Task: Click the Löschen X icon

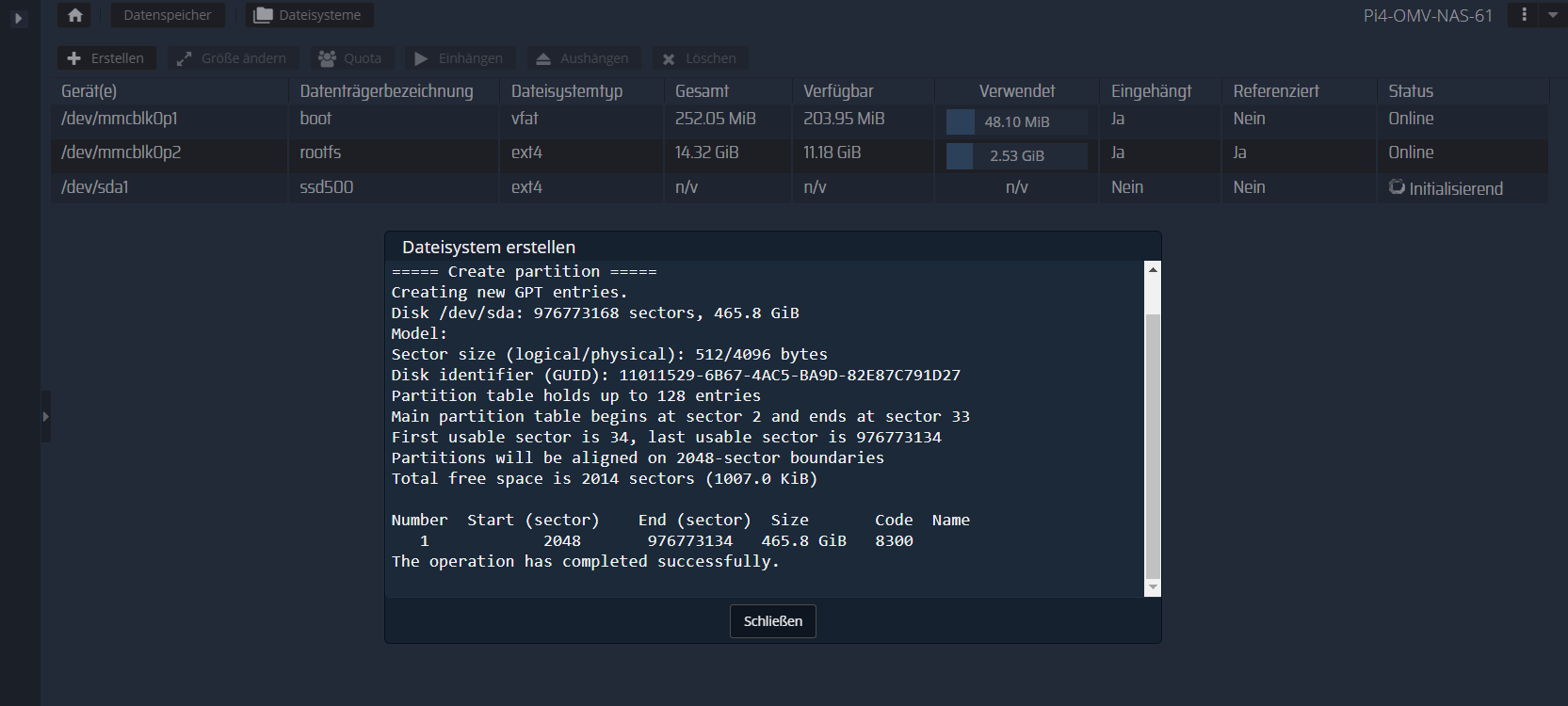Action: coord(669,58)
